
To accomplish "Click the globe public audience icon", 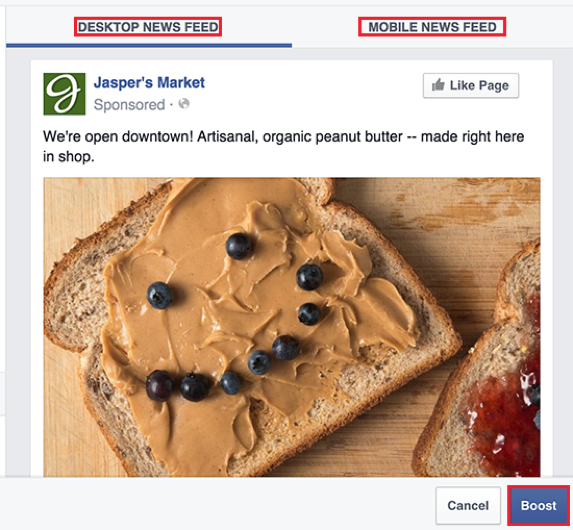I will 184,104.
